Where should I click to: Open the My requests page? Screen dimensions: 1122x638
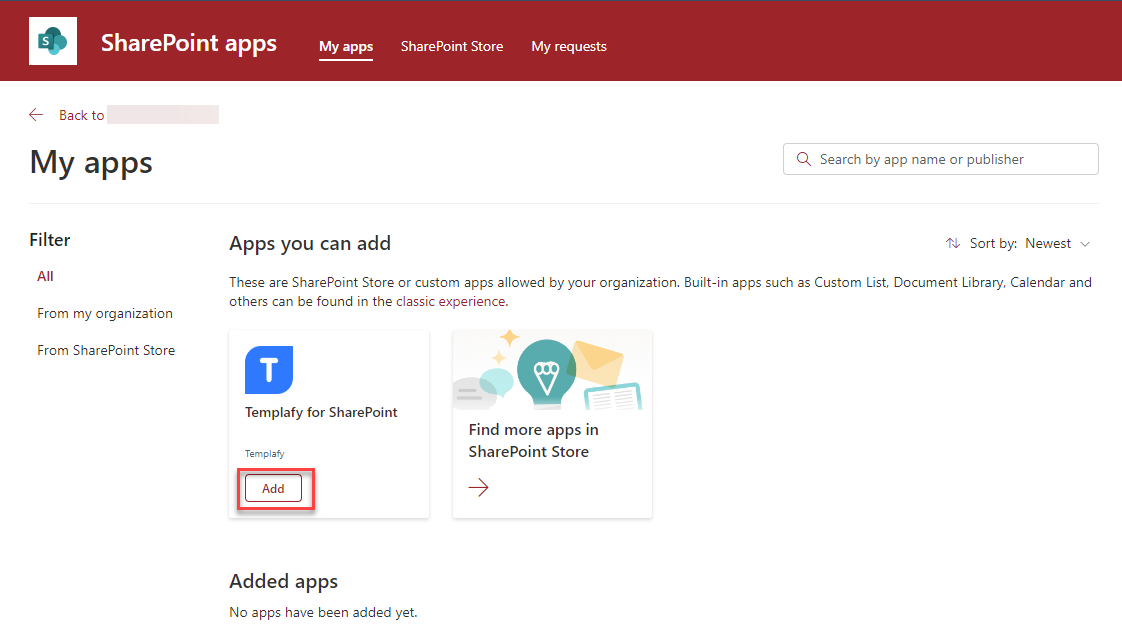[x=569, y=46]
